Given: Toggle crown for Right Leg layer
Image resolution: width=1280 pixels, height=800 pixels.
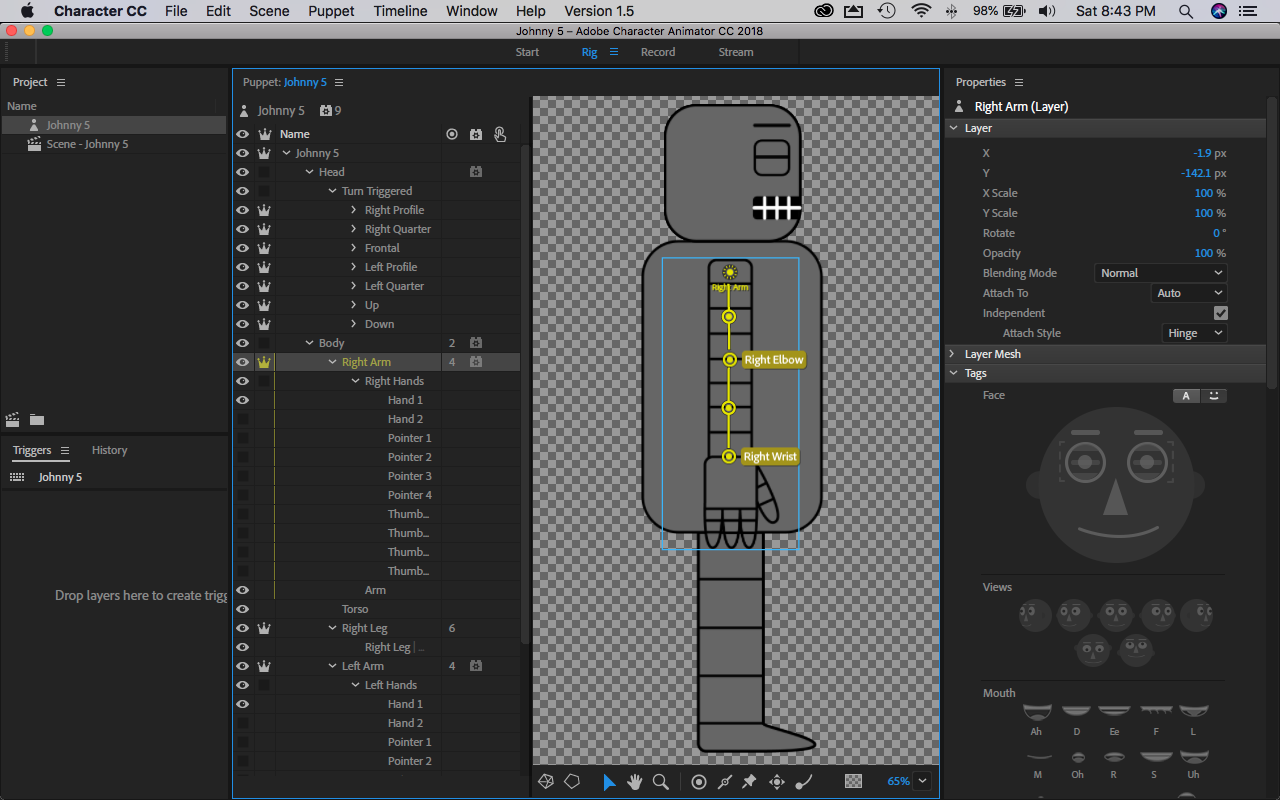Looking at the screenshot, I should 264,628.
